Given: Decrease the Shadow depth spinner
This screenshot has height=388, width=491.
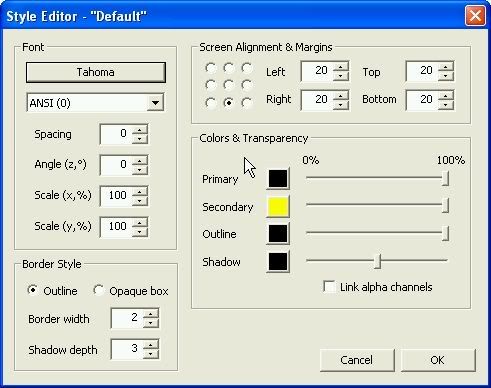Looking at the screenshot, I should tap(151, 354).
